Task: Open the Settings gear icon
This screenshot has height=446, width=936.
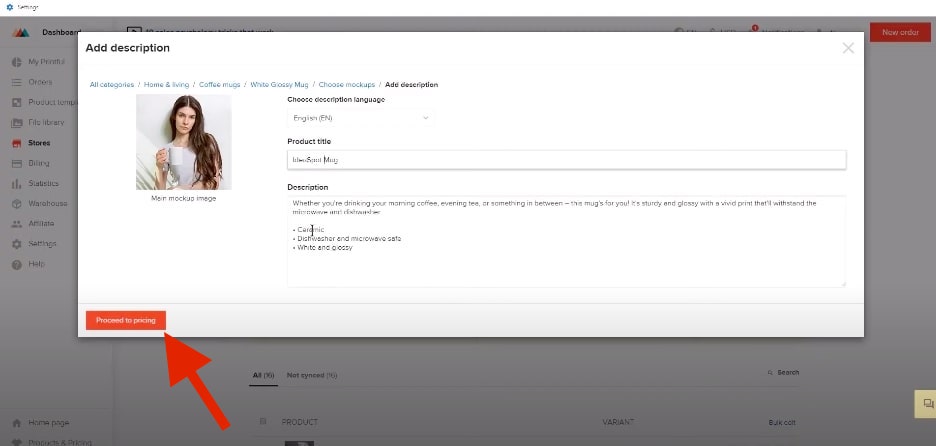Action: [x=17, y=244]
